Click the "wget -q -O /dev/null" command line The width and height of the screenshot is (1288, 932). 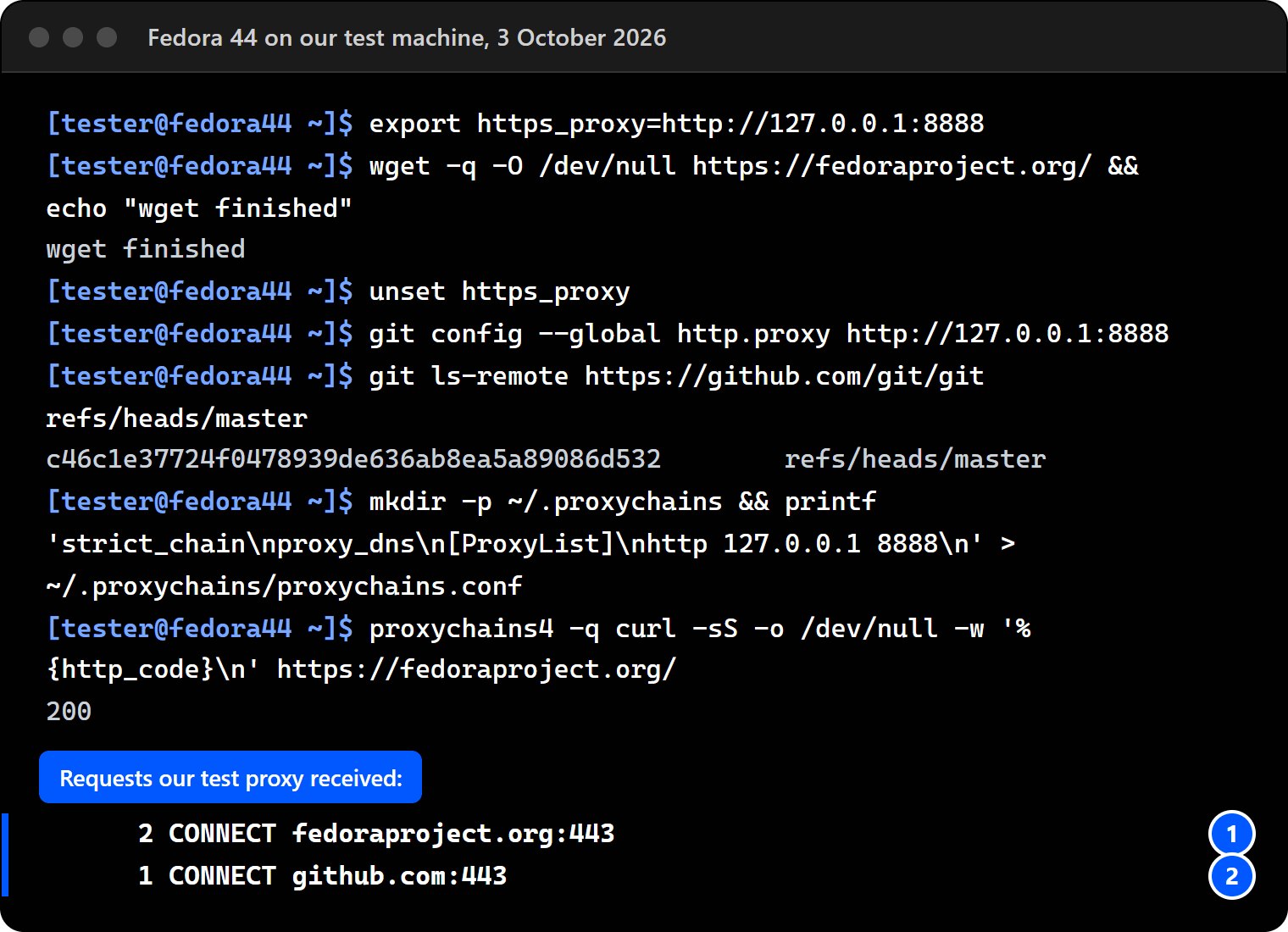tap(754, 166)
